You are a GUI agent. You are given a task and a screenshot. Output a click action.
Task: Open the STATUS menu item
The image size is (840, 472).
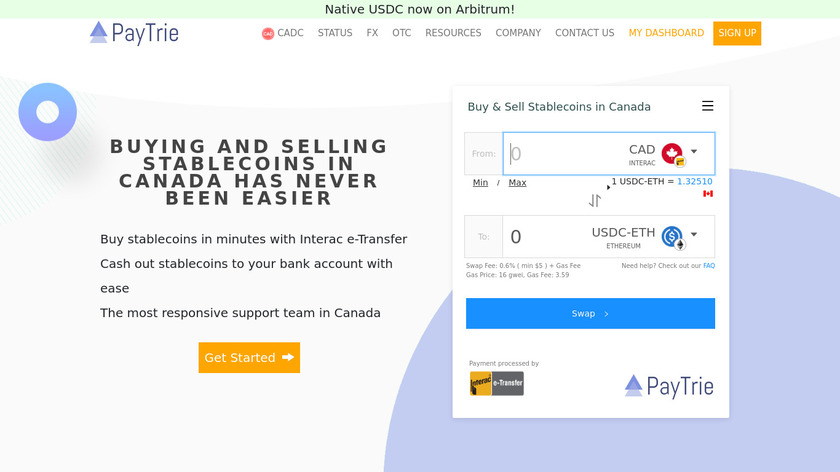coord(335,33)
